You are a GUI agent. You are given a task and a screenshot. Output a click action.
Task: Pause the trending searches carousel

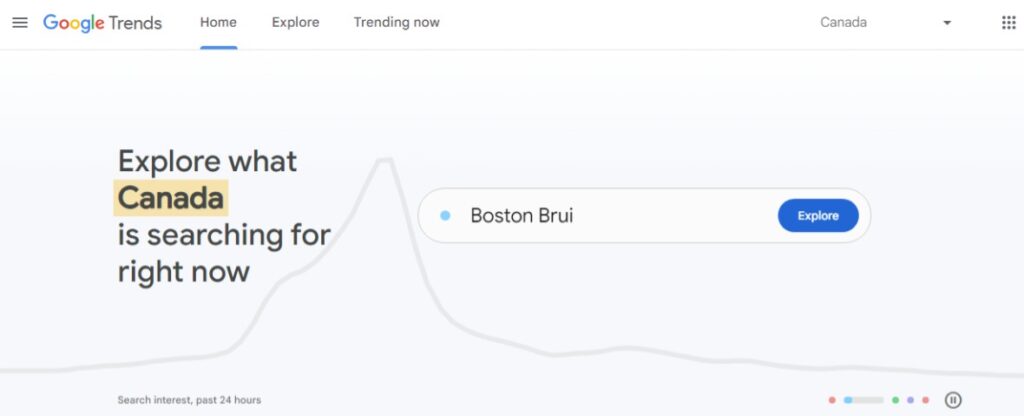953,400
